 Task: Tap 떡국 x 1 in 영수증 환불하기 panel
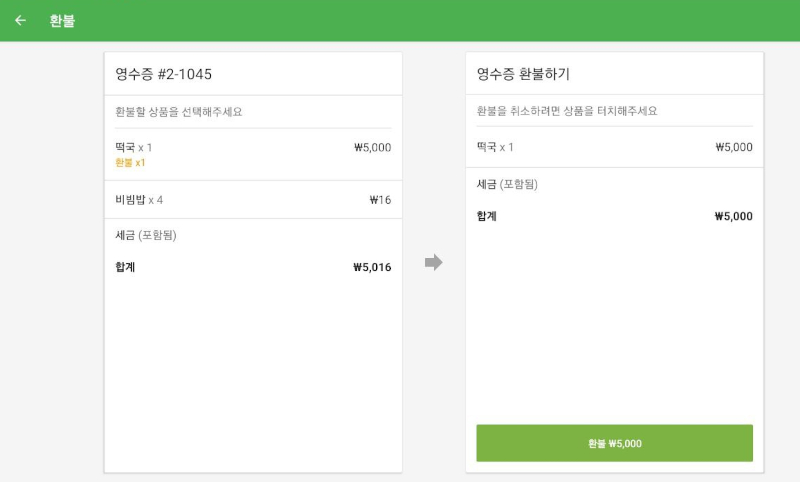(x=614, y=147)
